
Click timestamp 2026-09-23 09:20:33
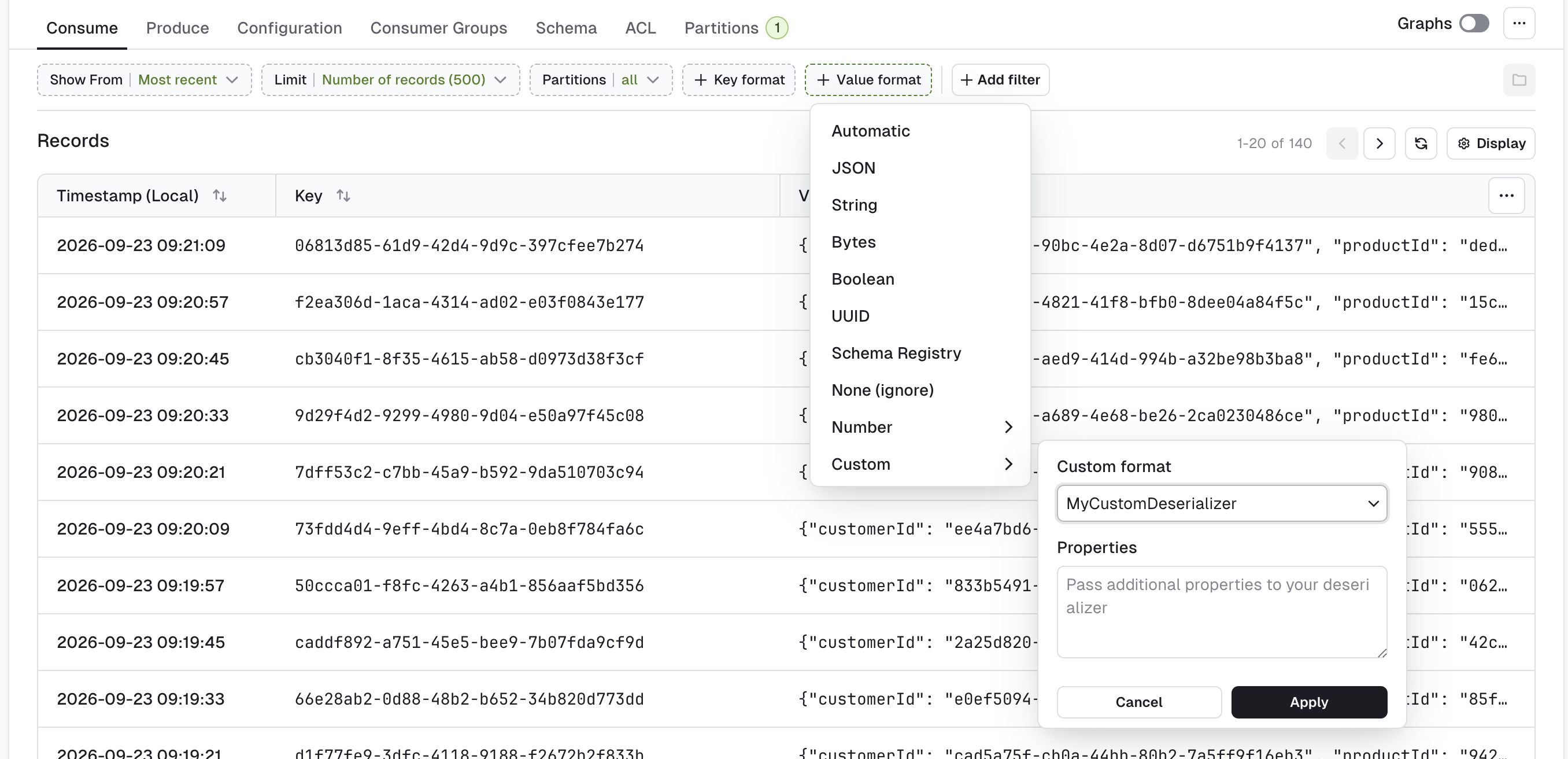pos(142,415)
